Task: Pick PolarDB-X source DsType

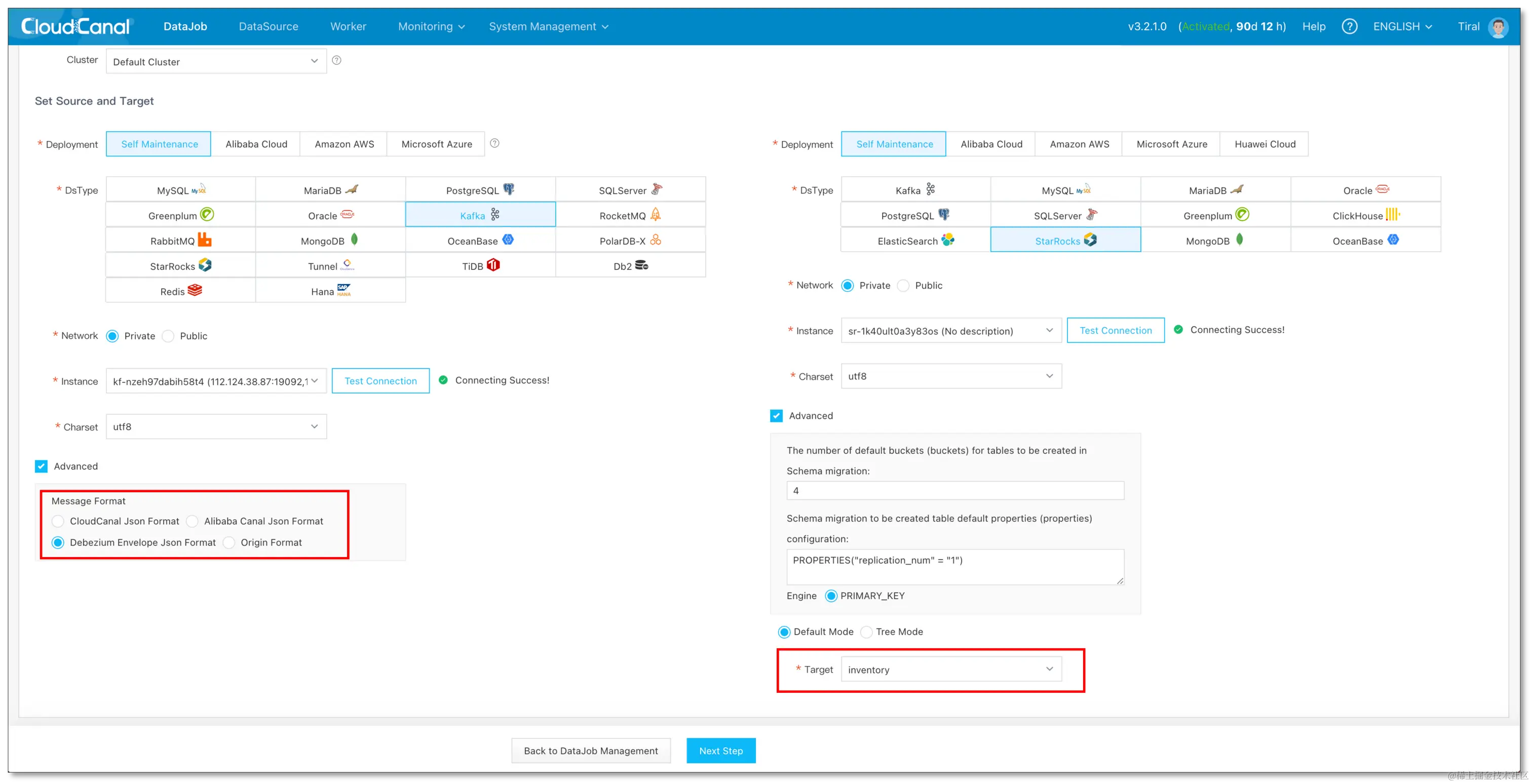Action: click(x=630, y=240)
